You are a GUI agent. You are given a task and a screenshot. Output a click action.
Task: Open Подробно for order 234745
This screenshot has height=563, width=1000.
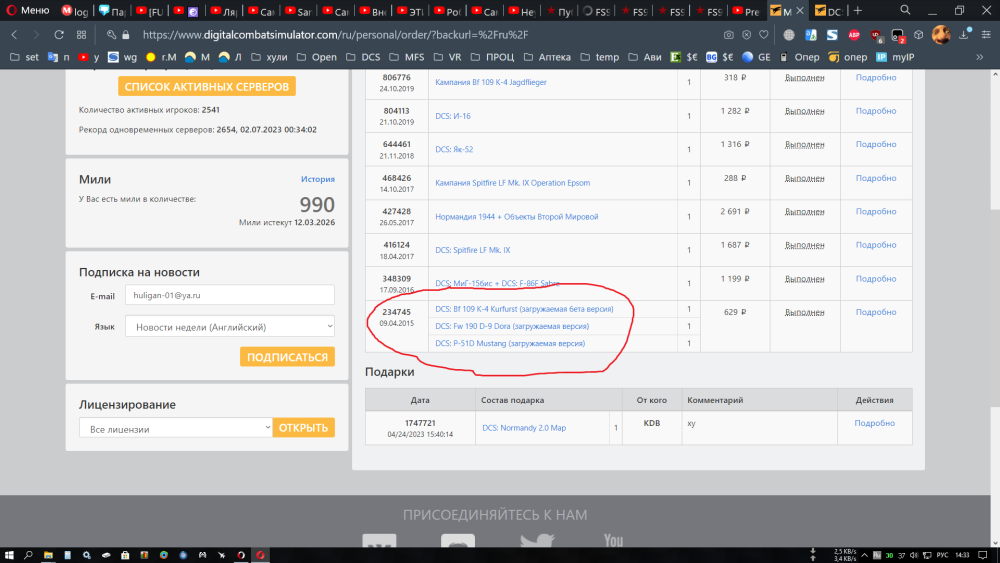876,312
